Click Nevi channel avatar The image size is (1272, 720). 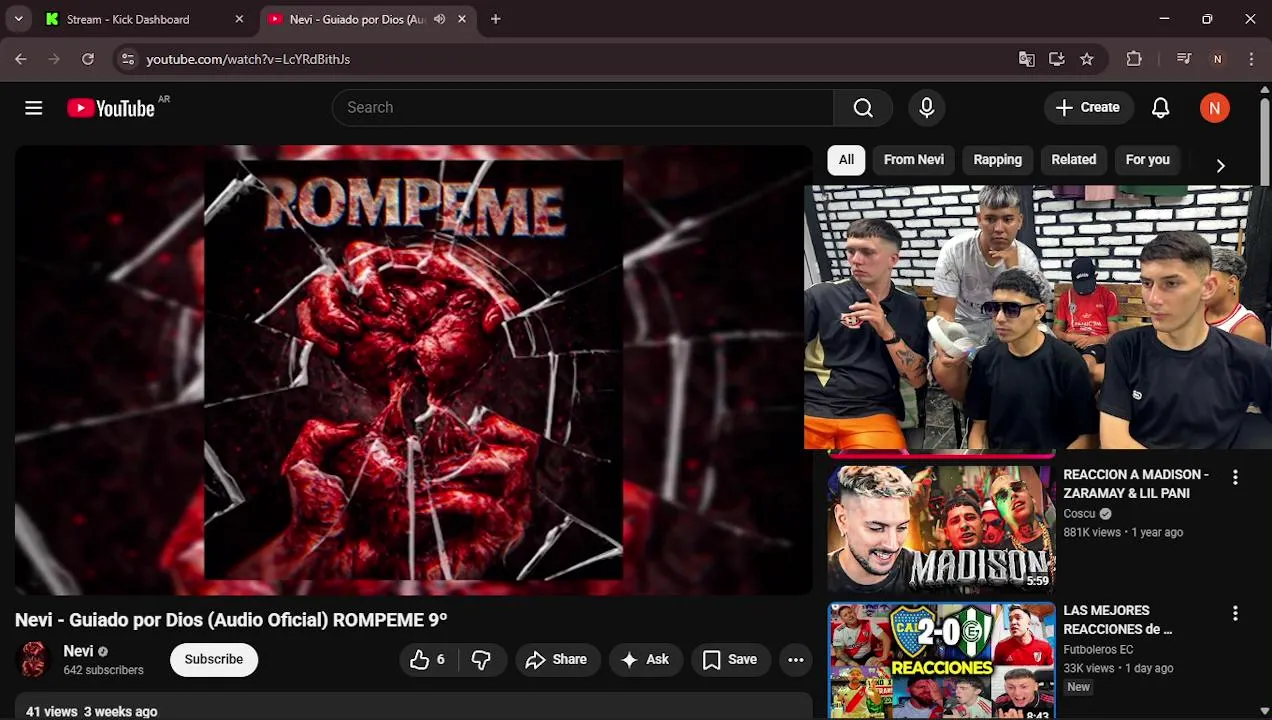click(34, 660)
